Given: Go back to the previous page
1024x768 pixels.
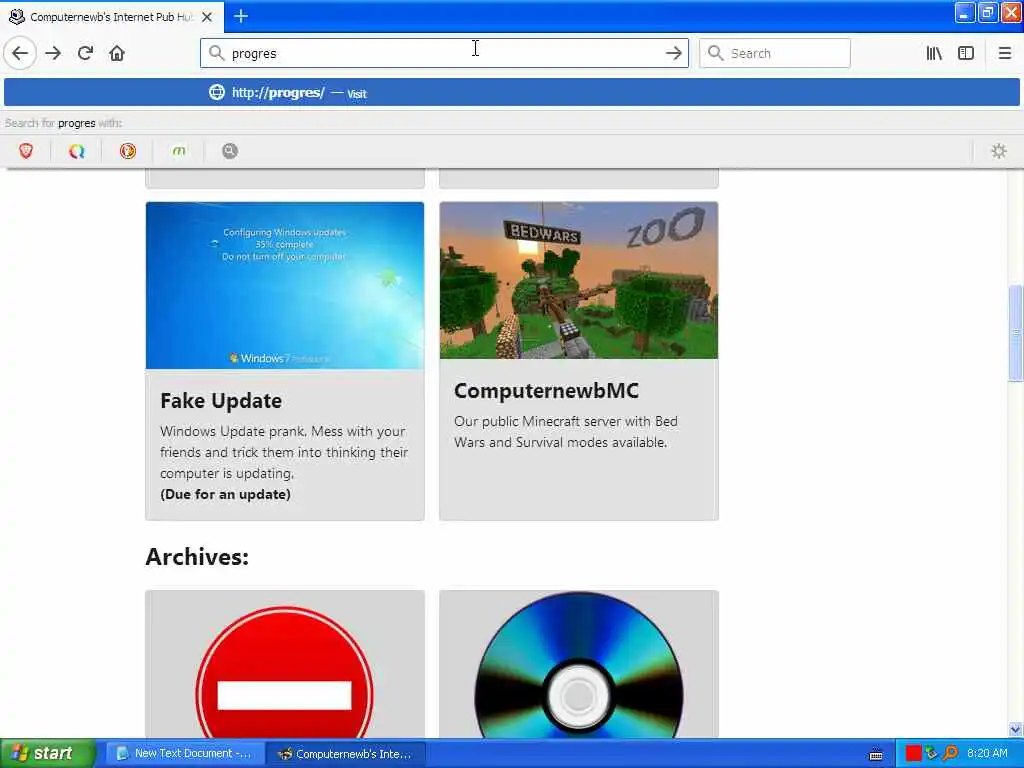Looking at the screenshot, I should [20, 53].
